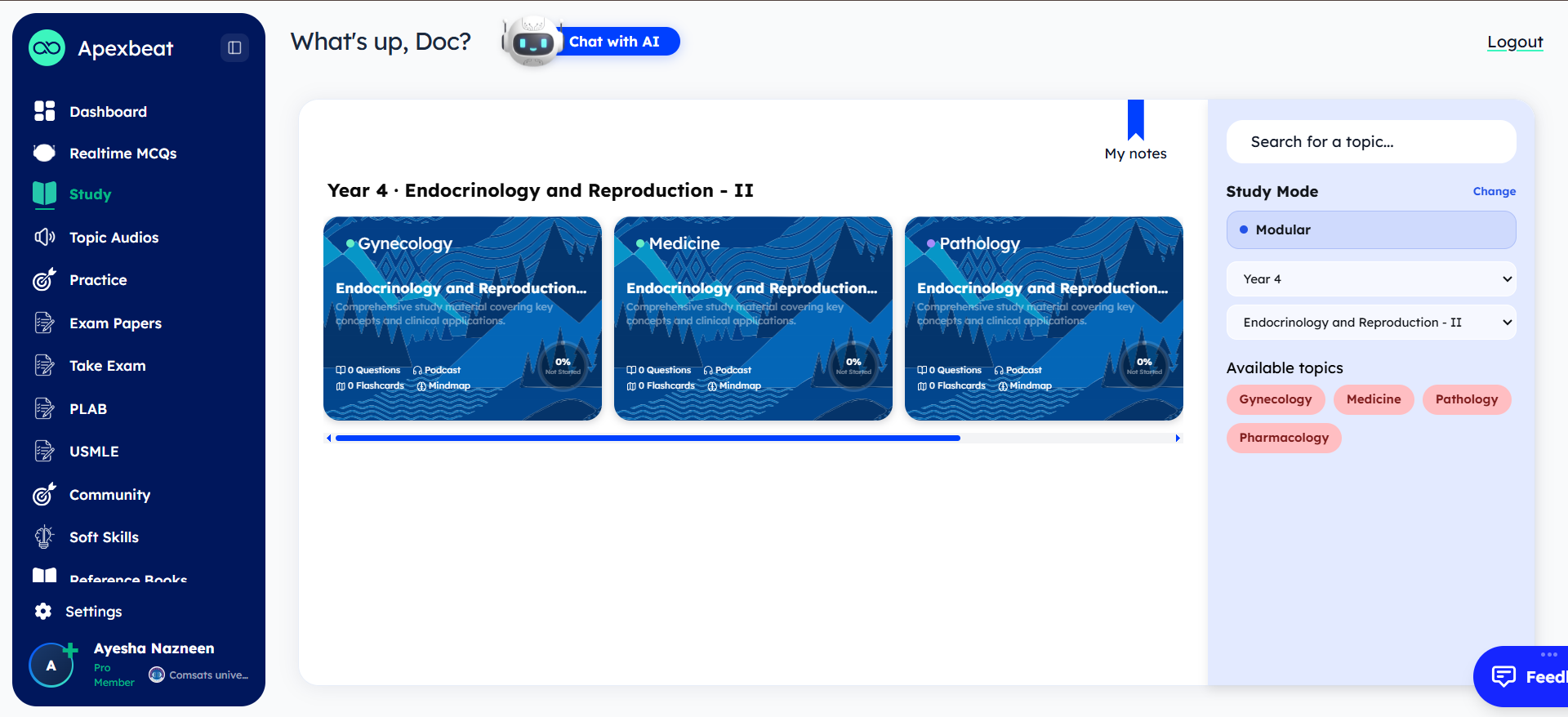Filter by Gynecology topic chip

tap(1275, 399)
